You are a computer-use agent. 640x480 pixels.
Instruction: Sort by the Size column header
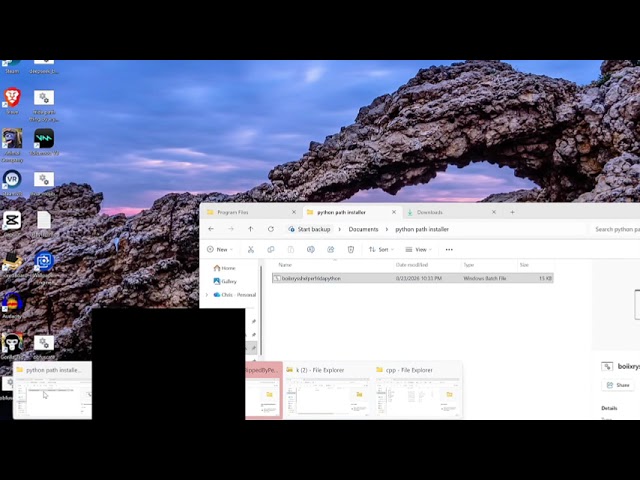tap(524, 265)
